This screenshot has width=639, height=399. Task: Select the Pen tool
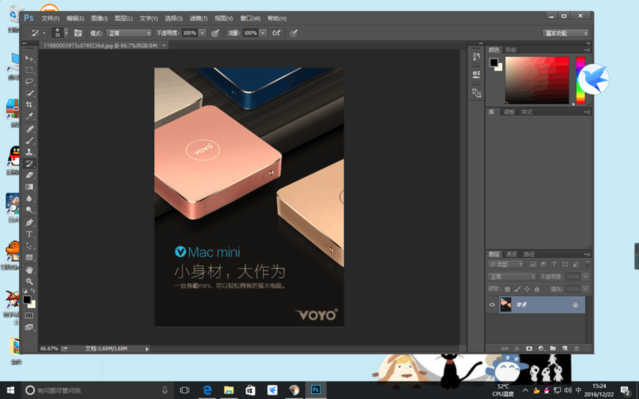click(x=29, y=223)
